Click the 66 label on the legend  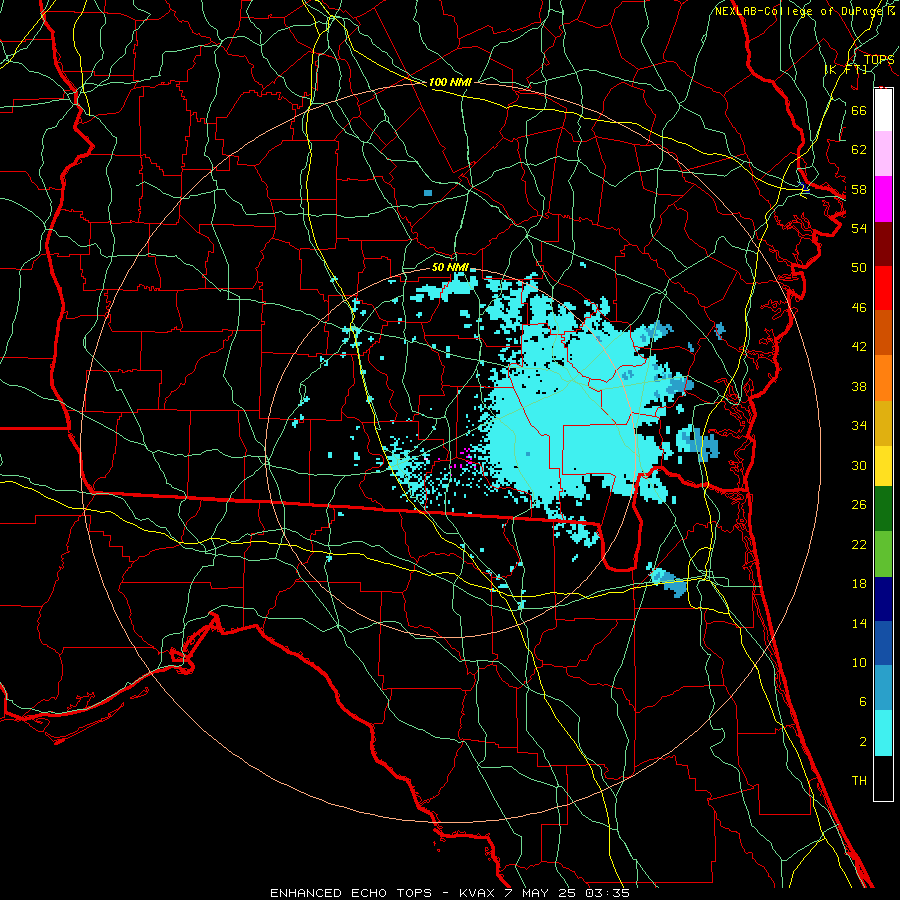[x=859, y=110]
